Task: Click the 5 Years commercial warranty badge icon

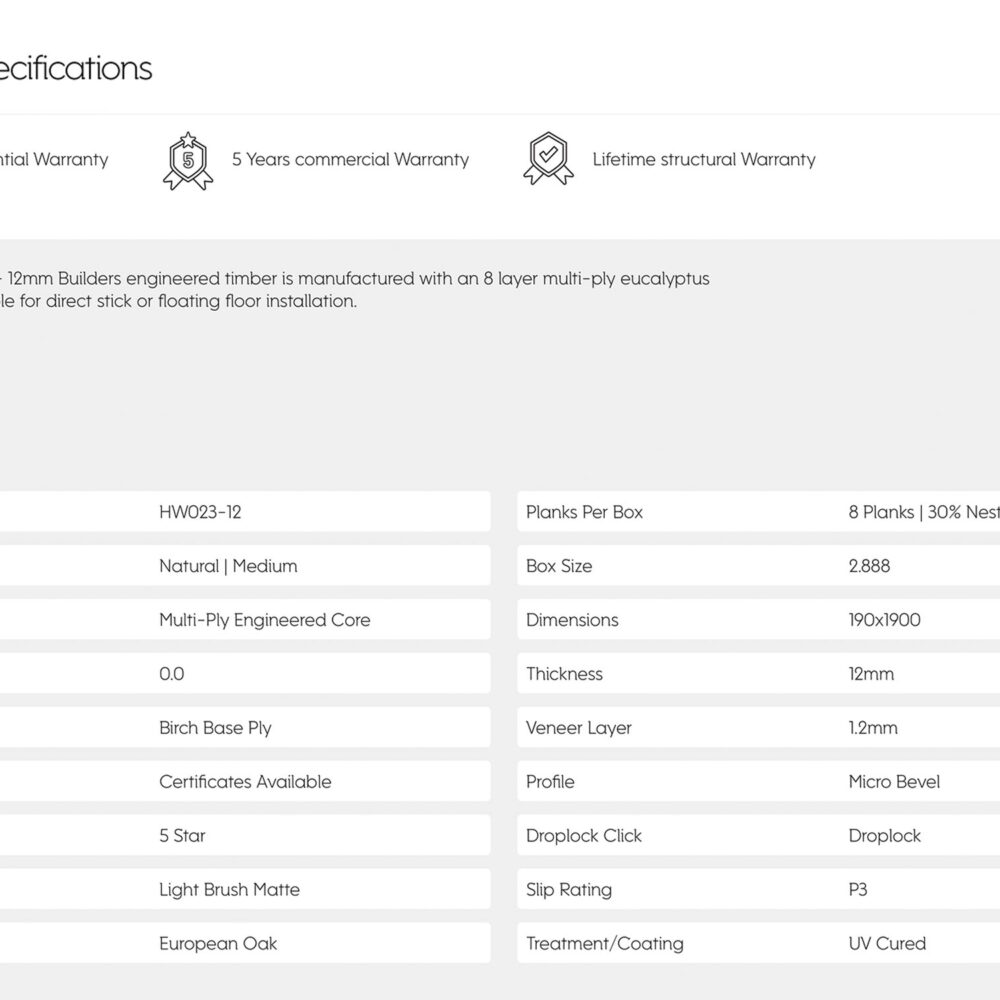Action: (x=188, y=161)
